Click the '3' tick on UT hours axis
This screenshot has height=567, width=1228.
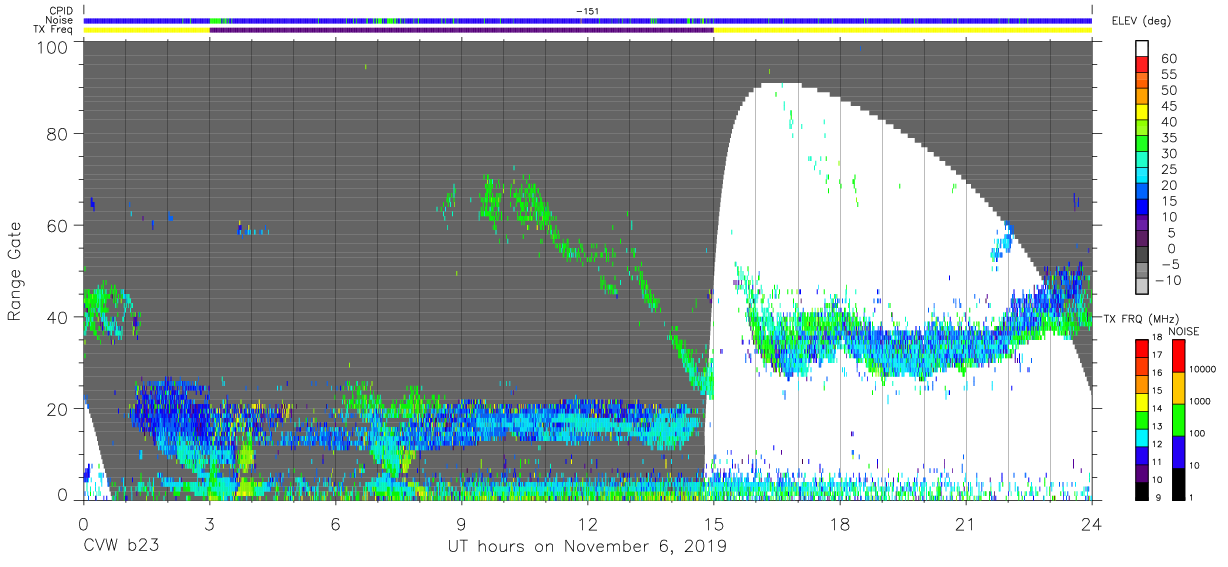[209, 524]
